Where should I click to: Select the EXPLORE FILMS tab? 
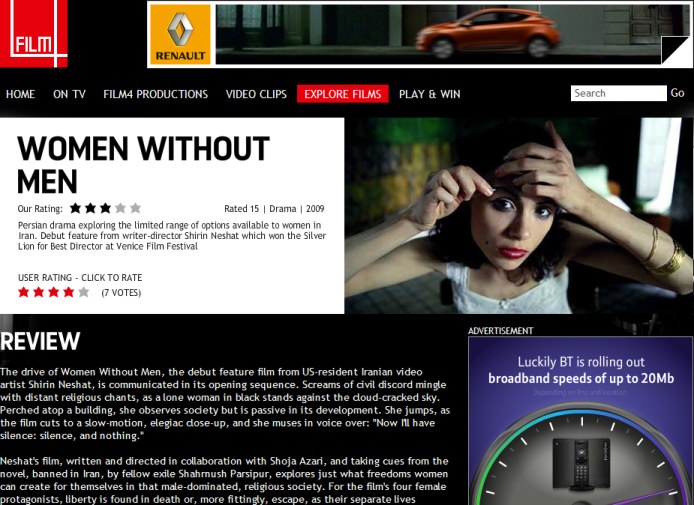pos(343,94)
